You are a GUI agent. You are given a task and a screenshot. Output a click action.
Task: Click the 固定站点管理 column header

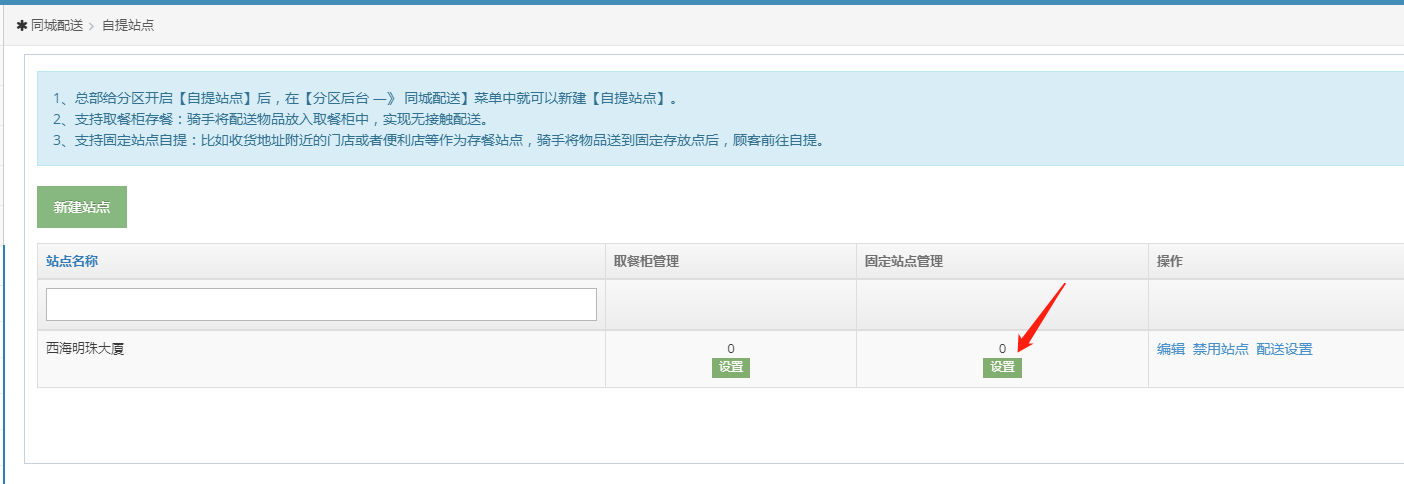click(904, 261)
